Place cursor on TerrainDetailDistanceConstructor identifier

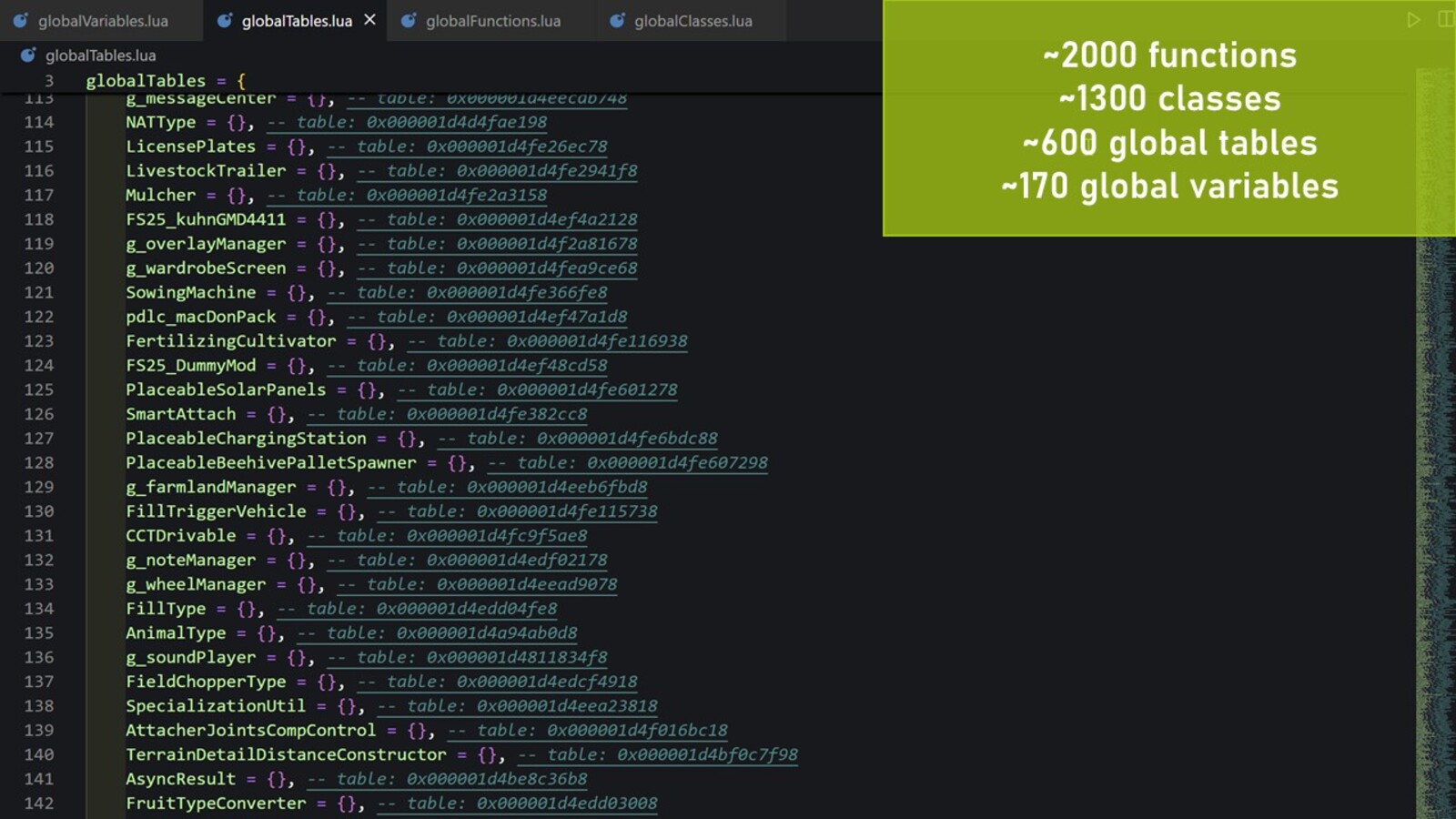click(286, 754)
